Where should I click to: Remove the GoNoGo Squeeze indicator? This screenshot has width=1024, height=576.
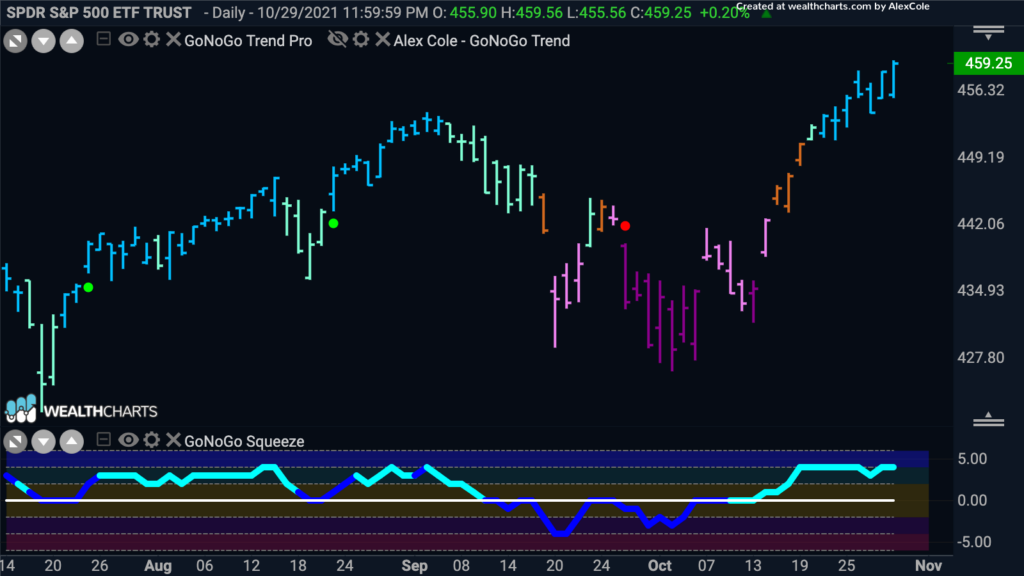click(173, 440)
